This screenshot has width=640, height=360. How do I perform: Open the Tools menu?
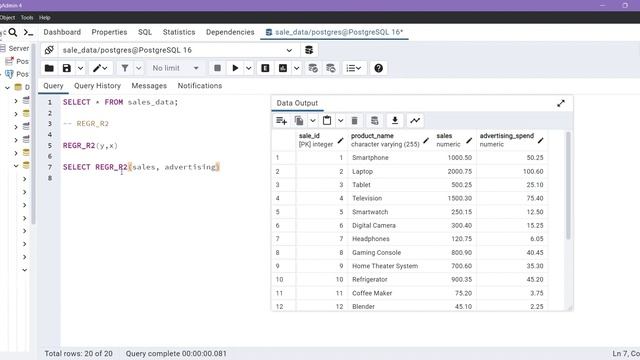point(27,18)
